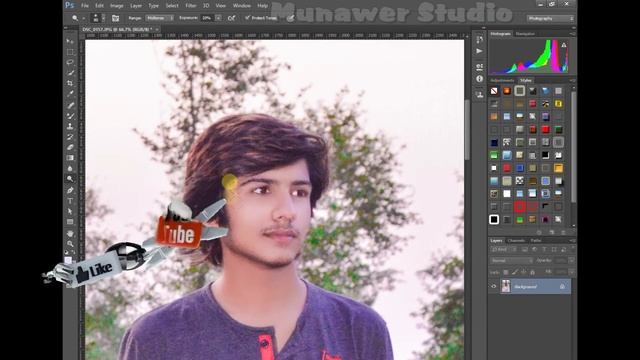The height and width of the screenshot is (360, 640).
Task: Select the Path Selection tool
Action: click(70, 211)
